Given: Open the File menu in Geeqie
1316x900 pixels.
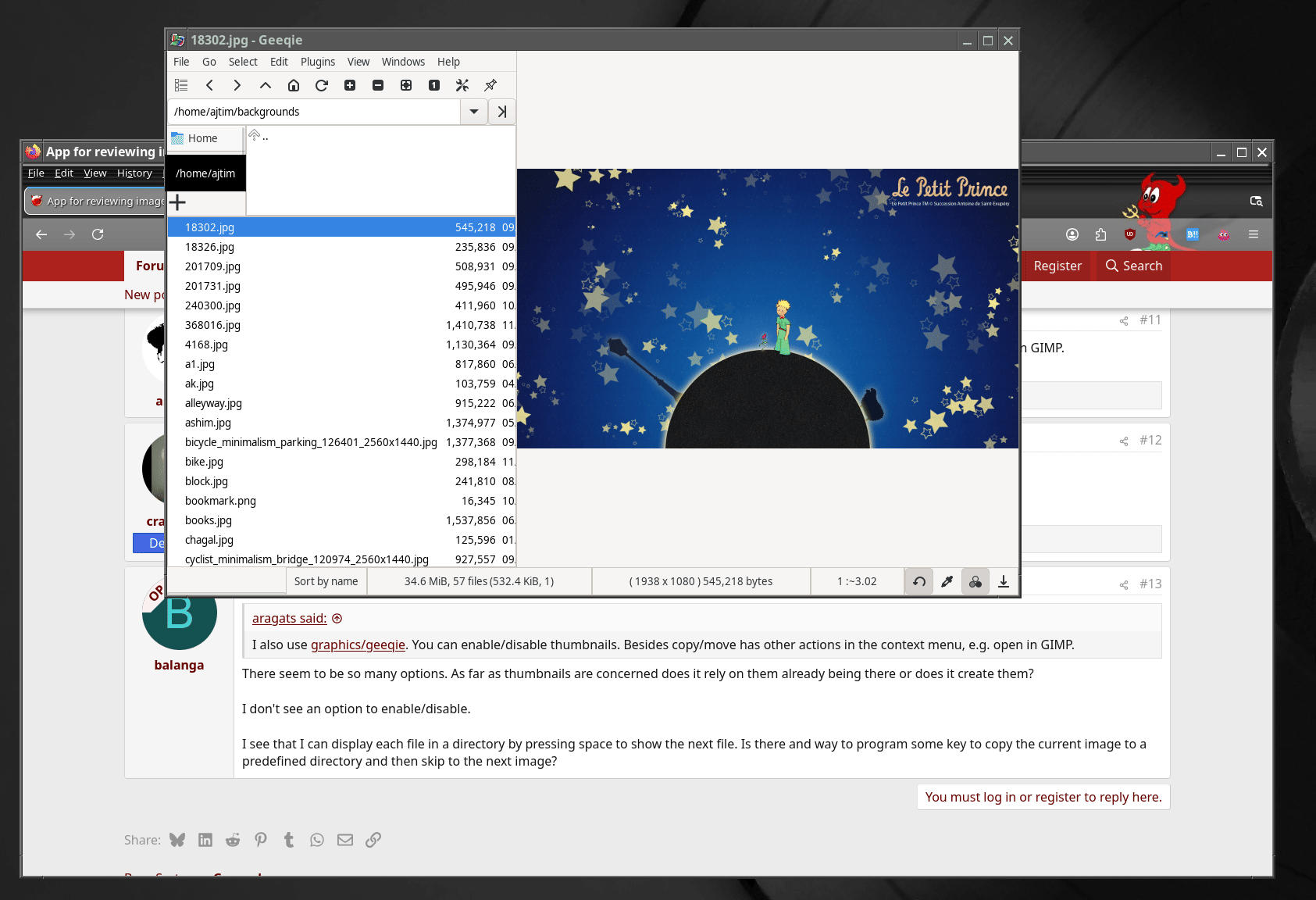Looking at the screenshot, I should 181,62.
